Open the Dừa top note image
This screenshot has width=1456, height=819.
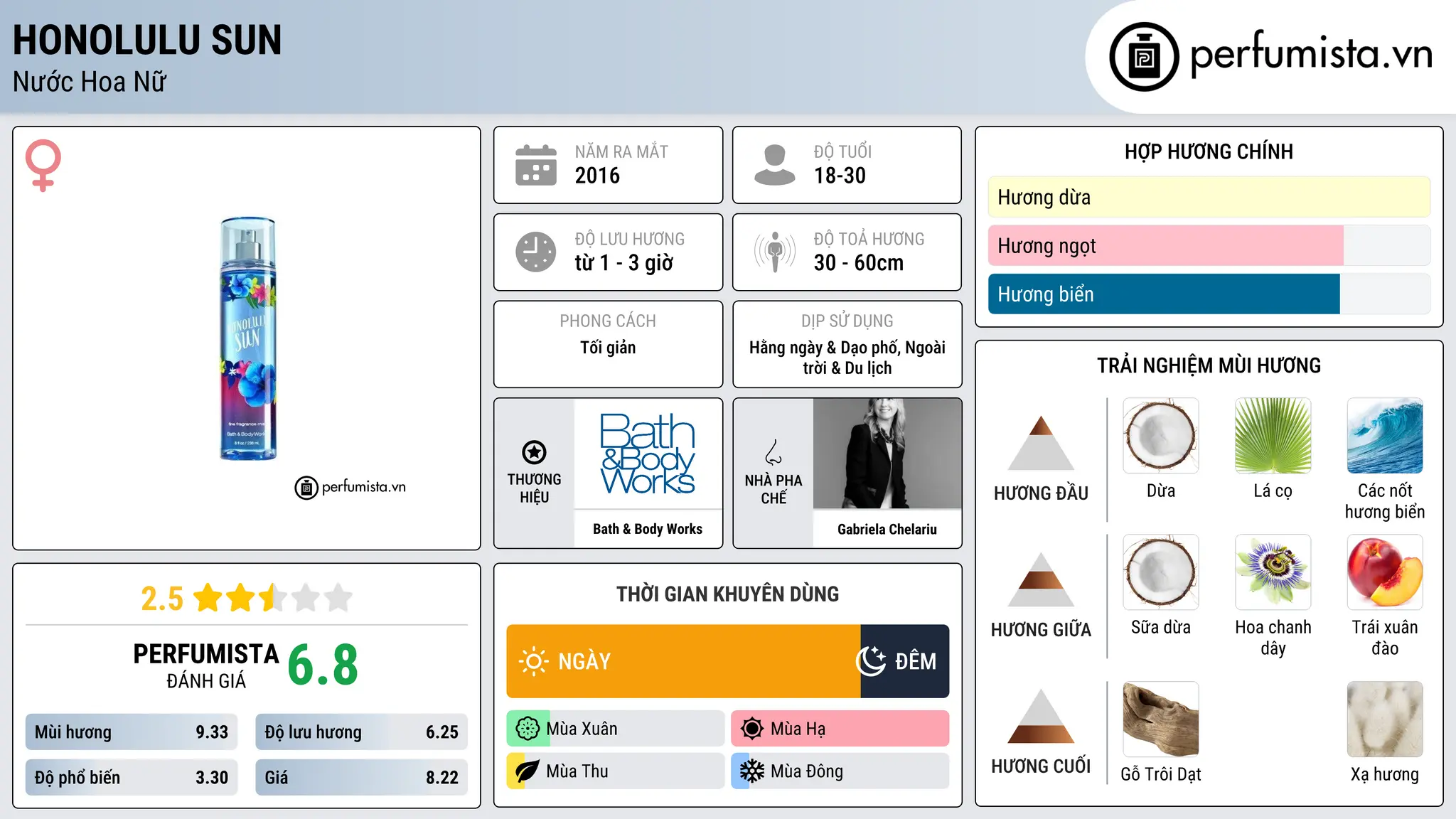[x=1160, y=436]
